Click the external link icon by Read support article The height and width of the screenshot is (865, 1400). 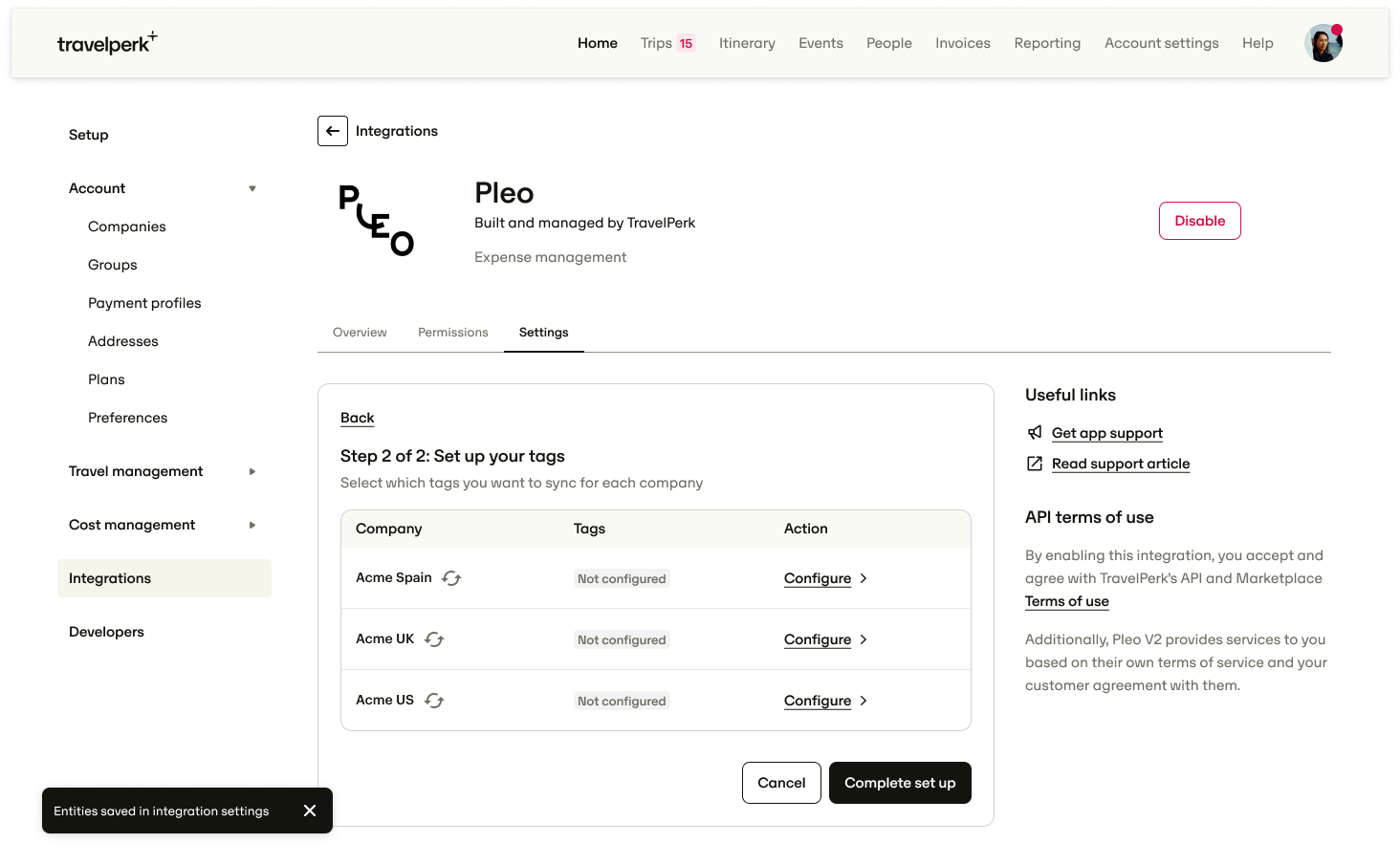1035,464
